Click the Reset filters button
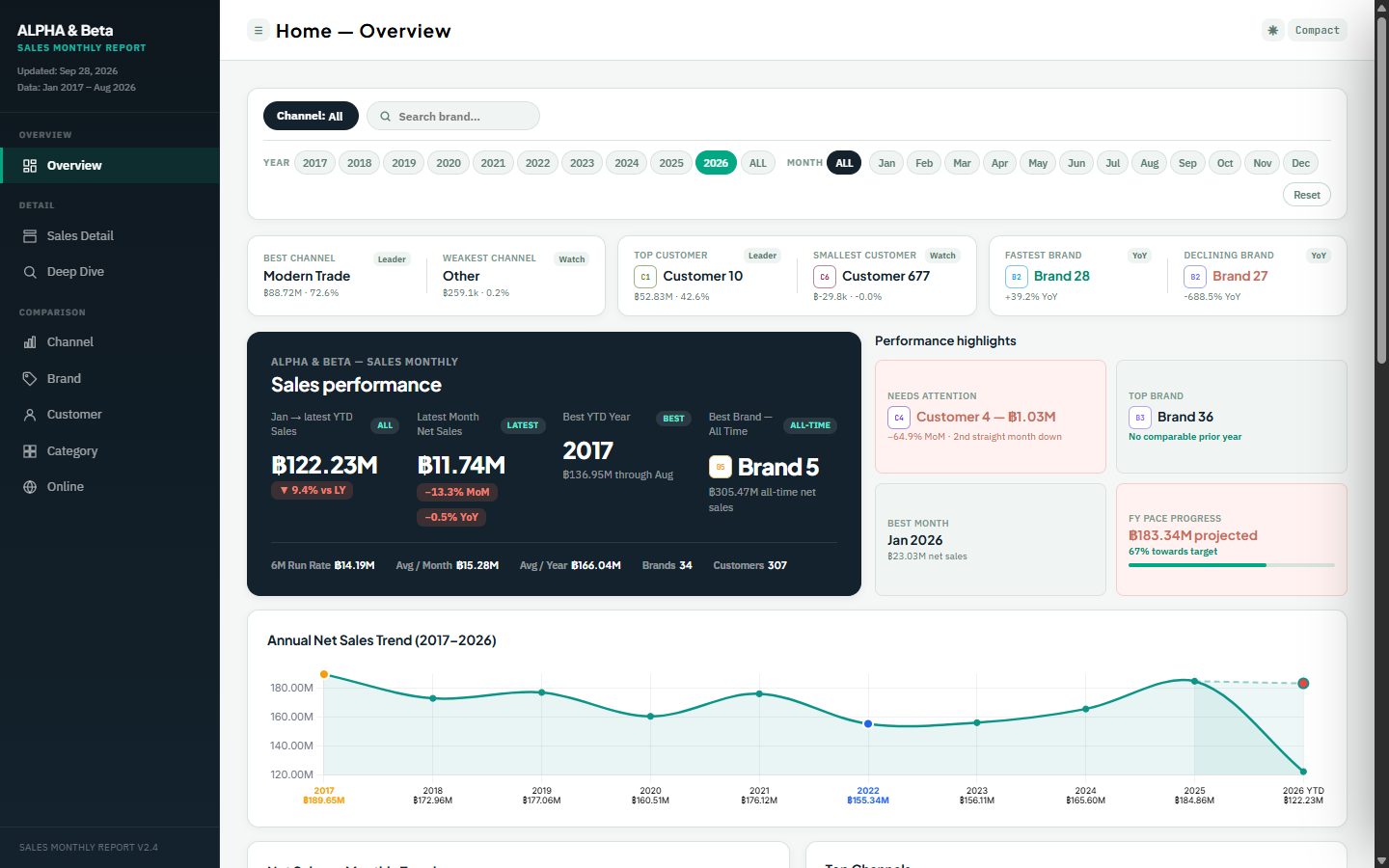 click(x=1307, y=195)
